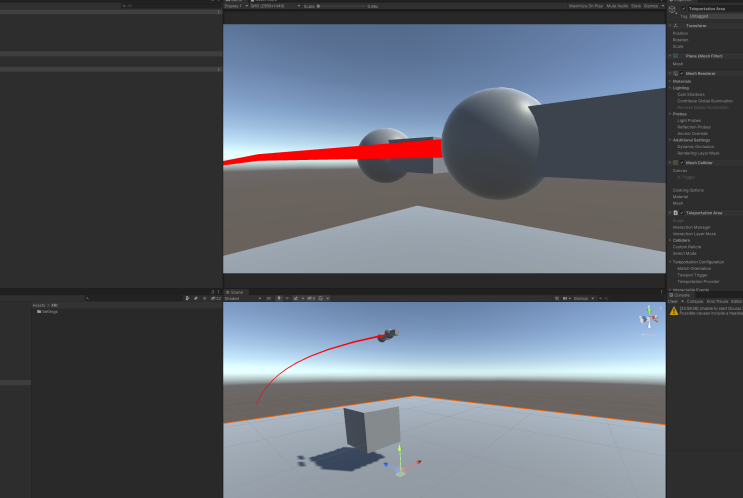Select the Cast Shadows property label
This screenshot has height=498, width=743.
pyautogui.click(x=690, y=94)
